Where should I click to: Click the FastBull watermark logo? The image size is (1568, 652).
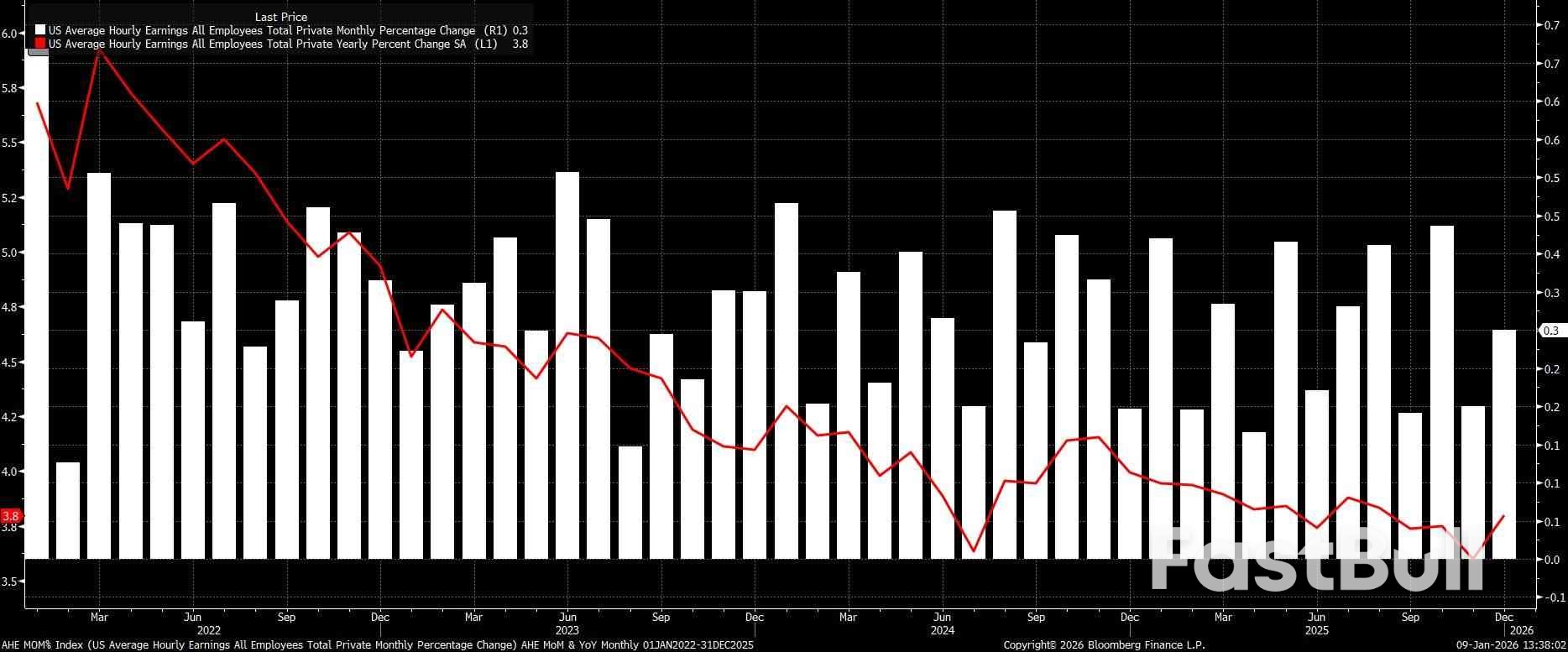coord(1316,560)
